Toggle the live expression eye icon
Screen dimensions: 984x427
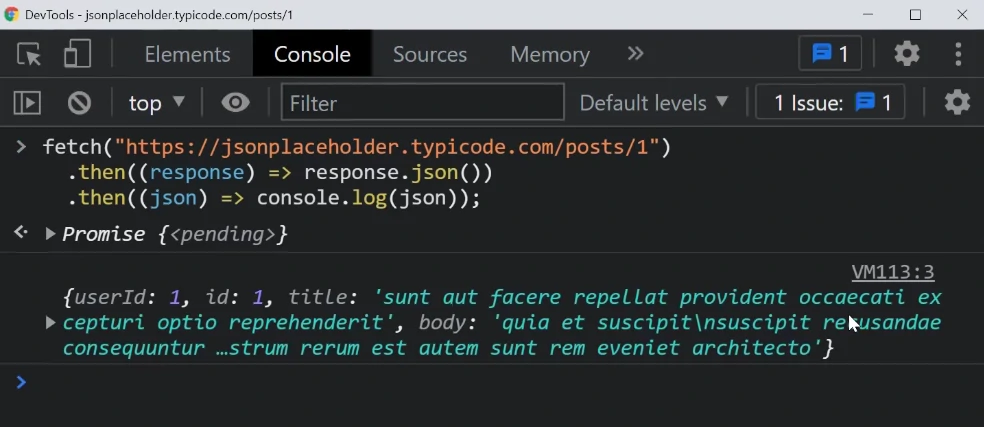coord(235,102)
